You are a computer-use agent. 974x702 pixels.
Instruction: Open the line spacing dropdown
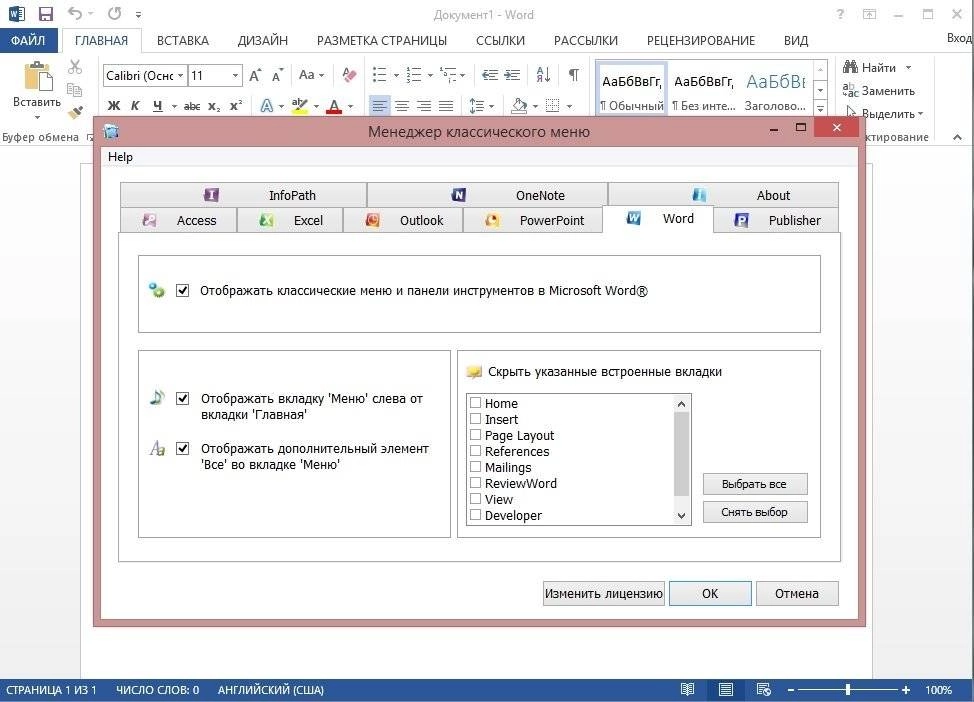click(x=481, y=106)
